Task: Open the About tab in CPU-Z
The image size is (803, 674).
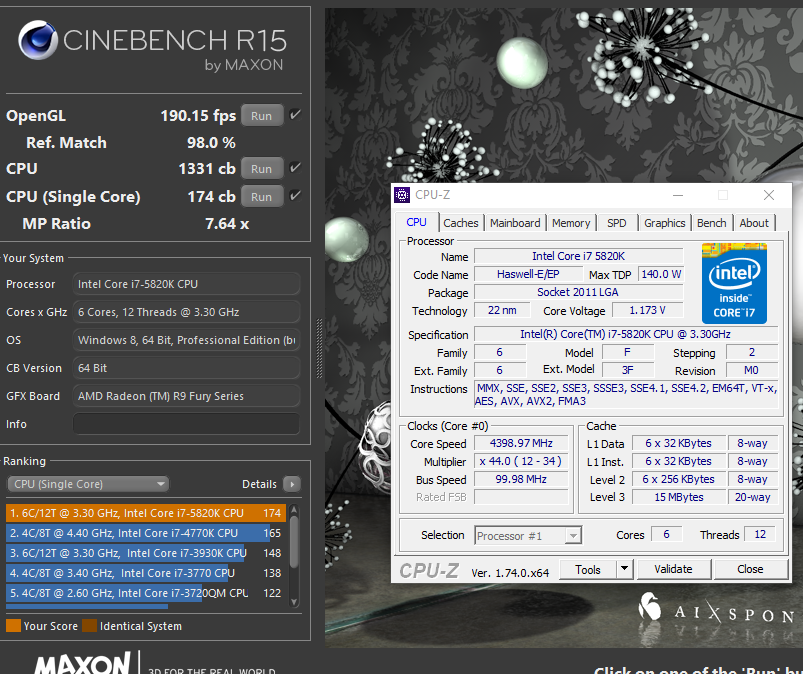Action: [x=754, y=223]
